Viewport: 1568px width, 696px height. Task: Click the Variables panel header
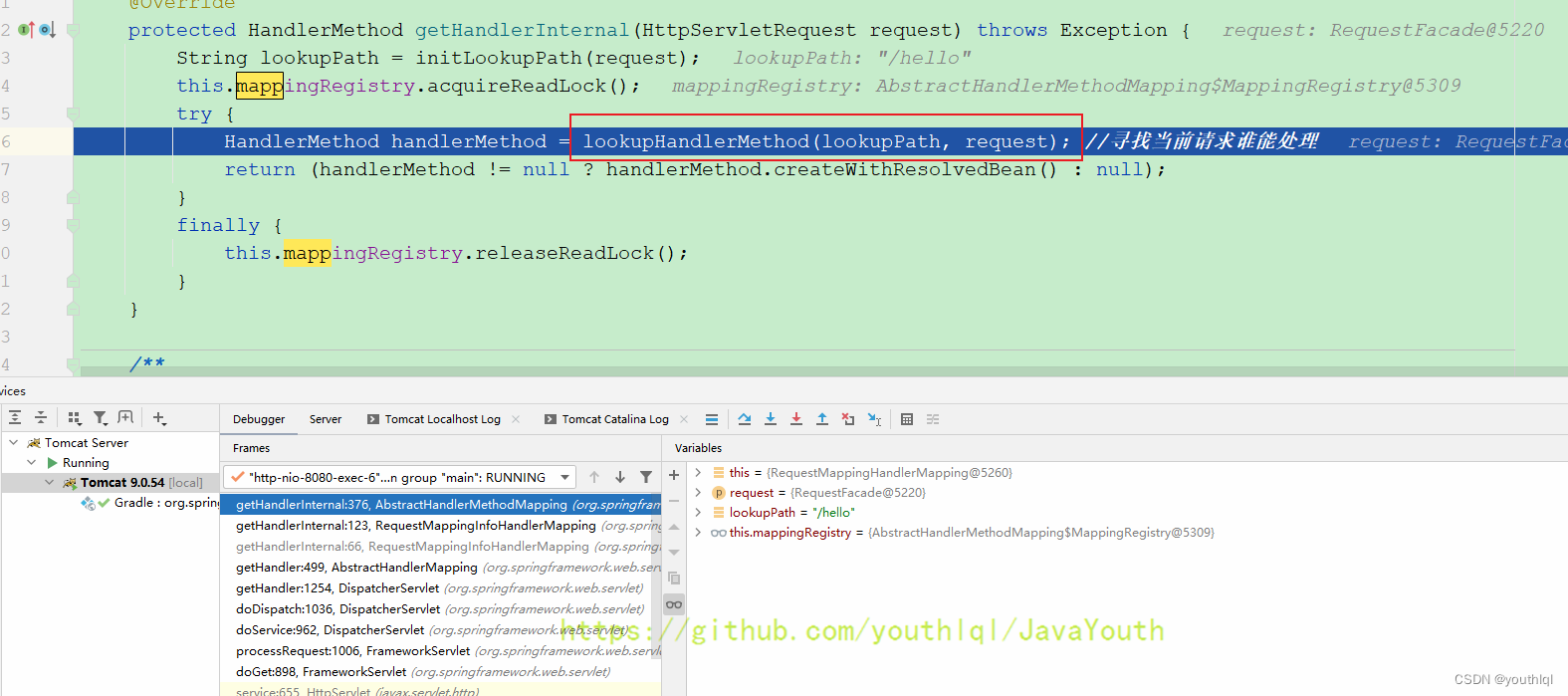[x=698, y=448]
